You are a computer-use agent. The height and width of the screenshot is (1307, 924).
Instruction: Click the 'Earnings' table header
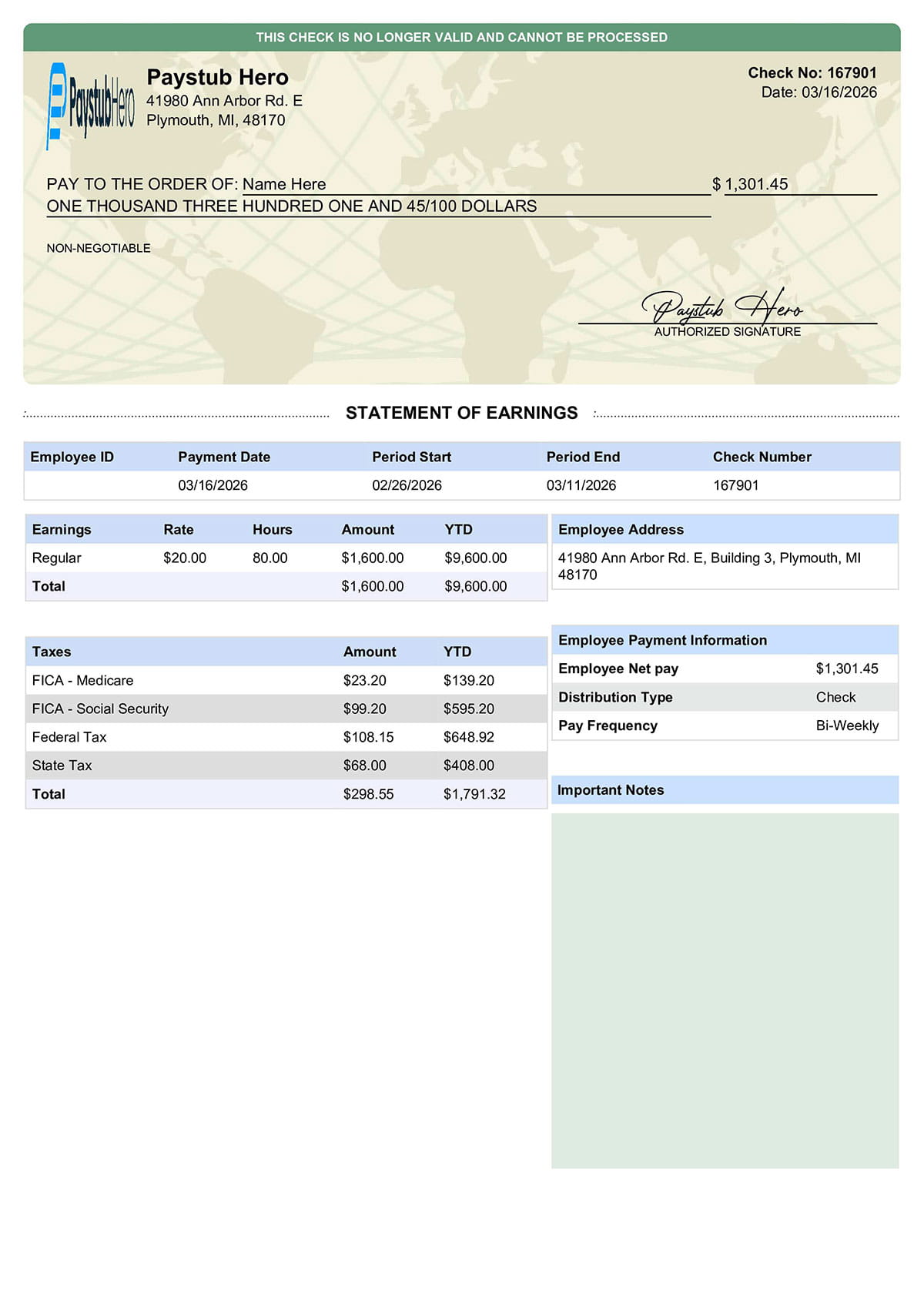pyautogui.click(x=62, y=529)
